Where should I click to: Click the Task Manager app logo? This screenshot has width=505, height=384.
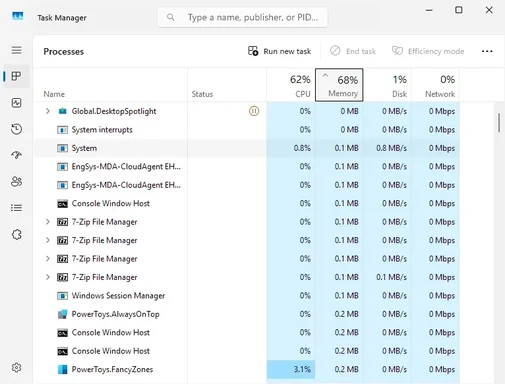click(x=17, y=16)
